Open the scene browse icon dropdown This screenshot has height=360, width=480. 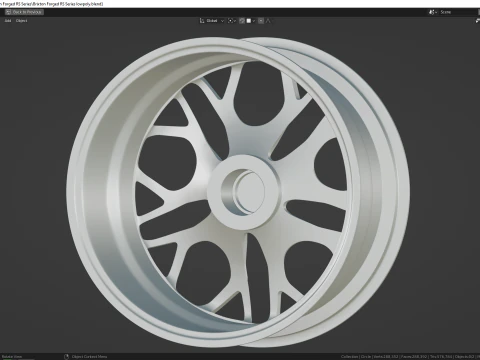(433, 12)
